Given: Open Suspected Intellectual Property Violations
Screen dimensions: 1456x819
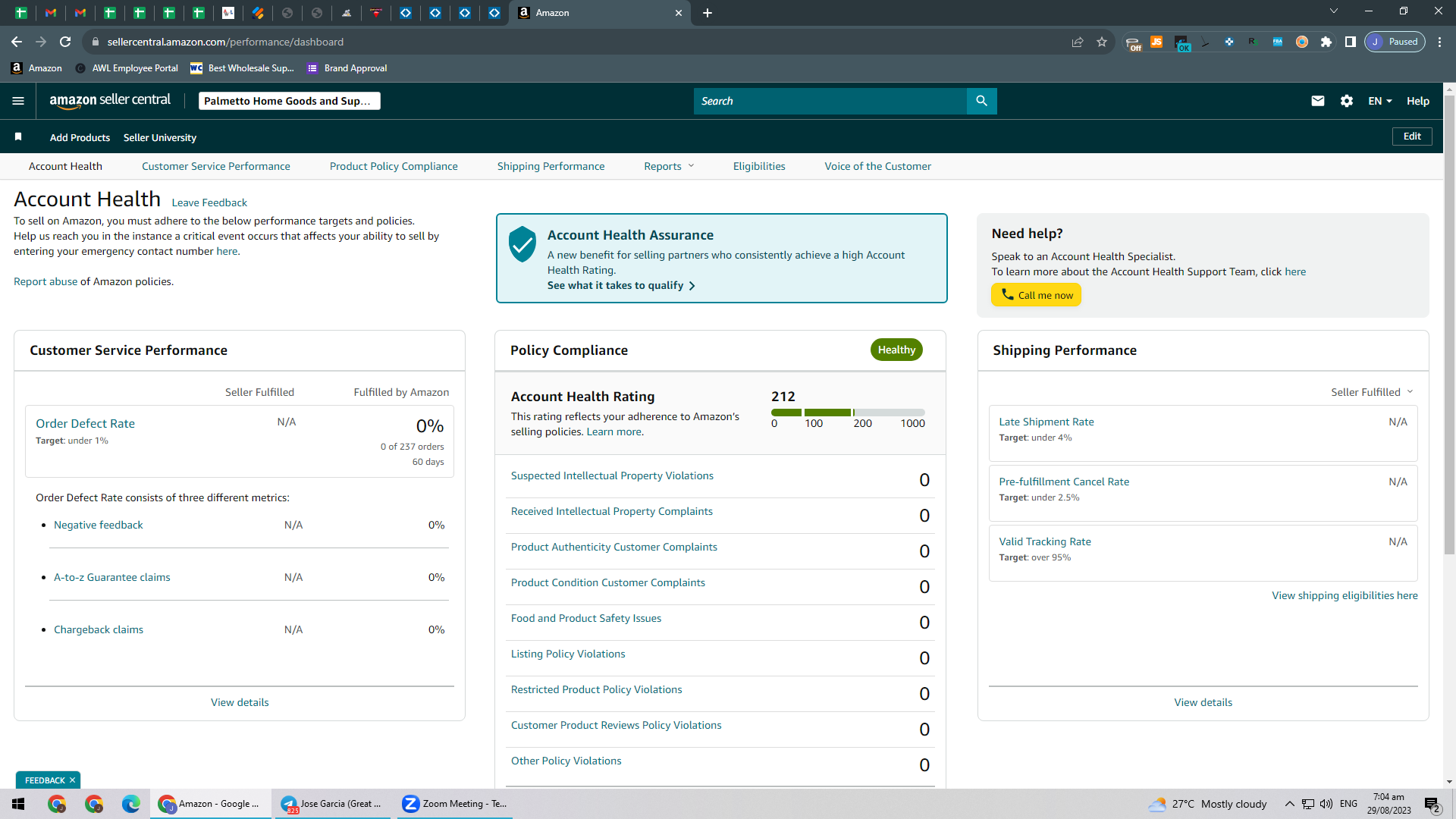Looking at the screenshot, I should pyautogui.click(x=612, y=475).
